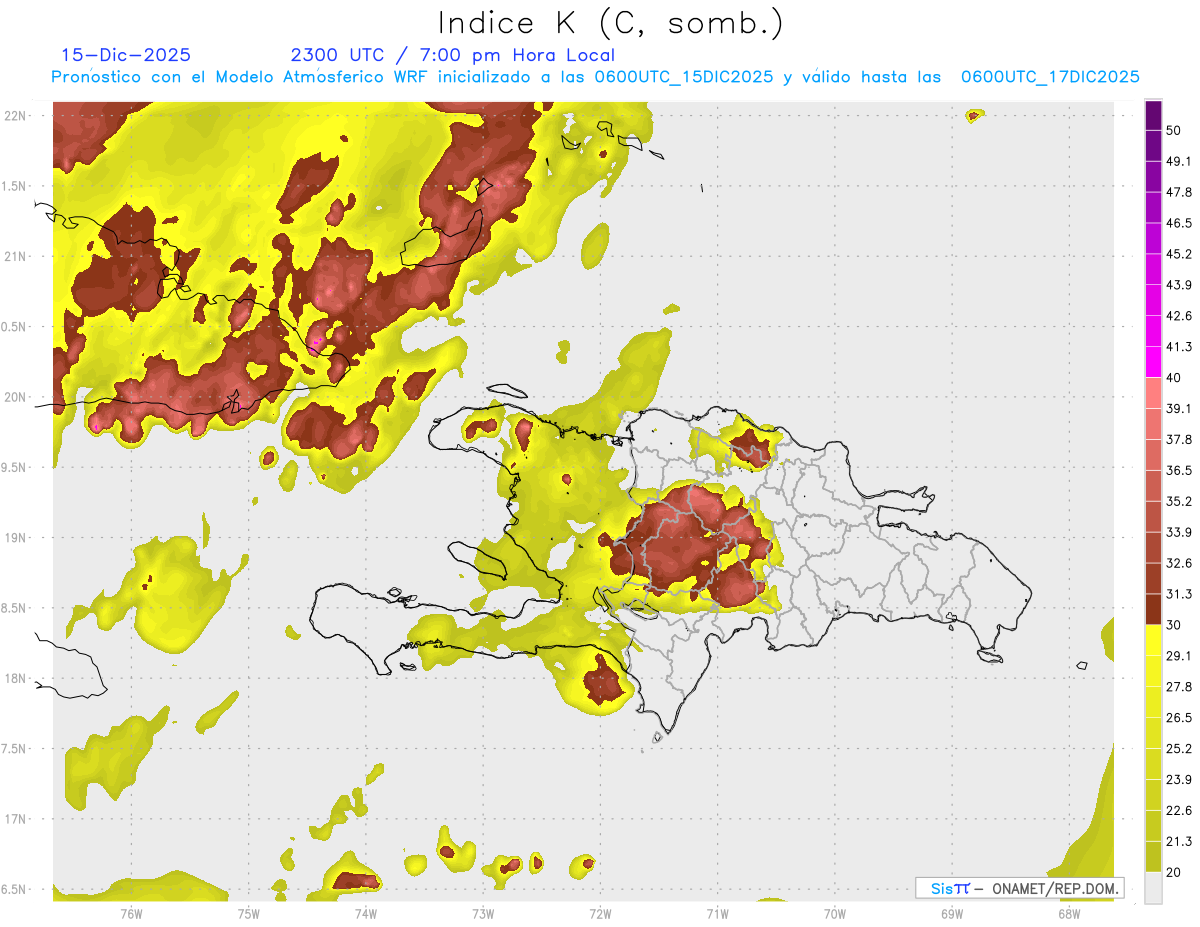Click the '21.3' color scale value
The image size is (1200, 927).
[x=1180, y=841]
